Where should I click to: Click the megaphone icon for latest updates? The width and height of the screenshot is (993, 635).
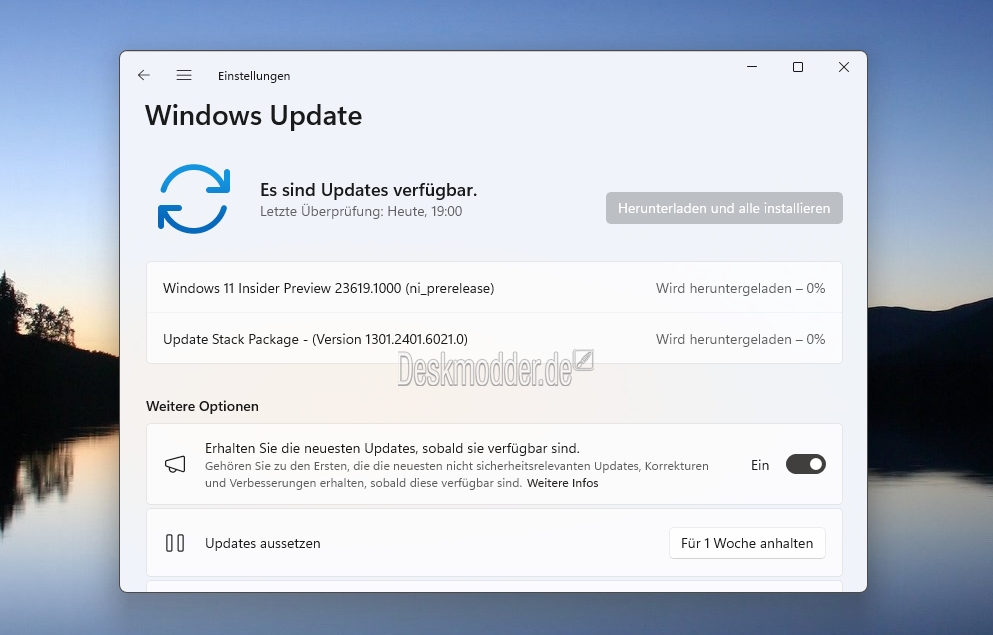(x=175, y=465)
